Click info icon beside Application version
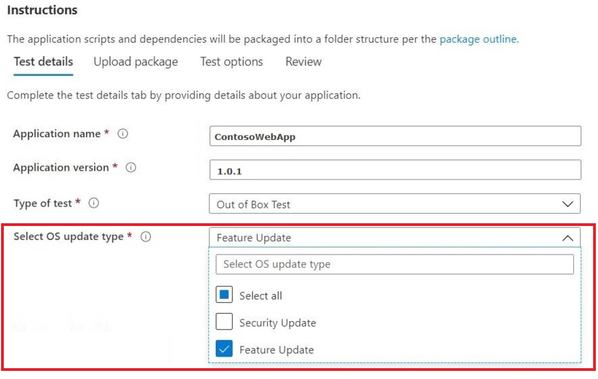The image size is (598, 379). (x=131, y=167)
